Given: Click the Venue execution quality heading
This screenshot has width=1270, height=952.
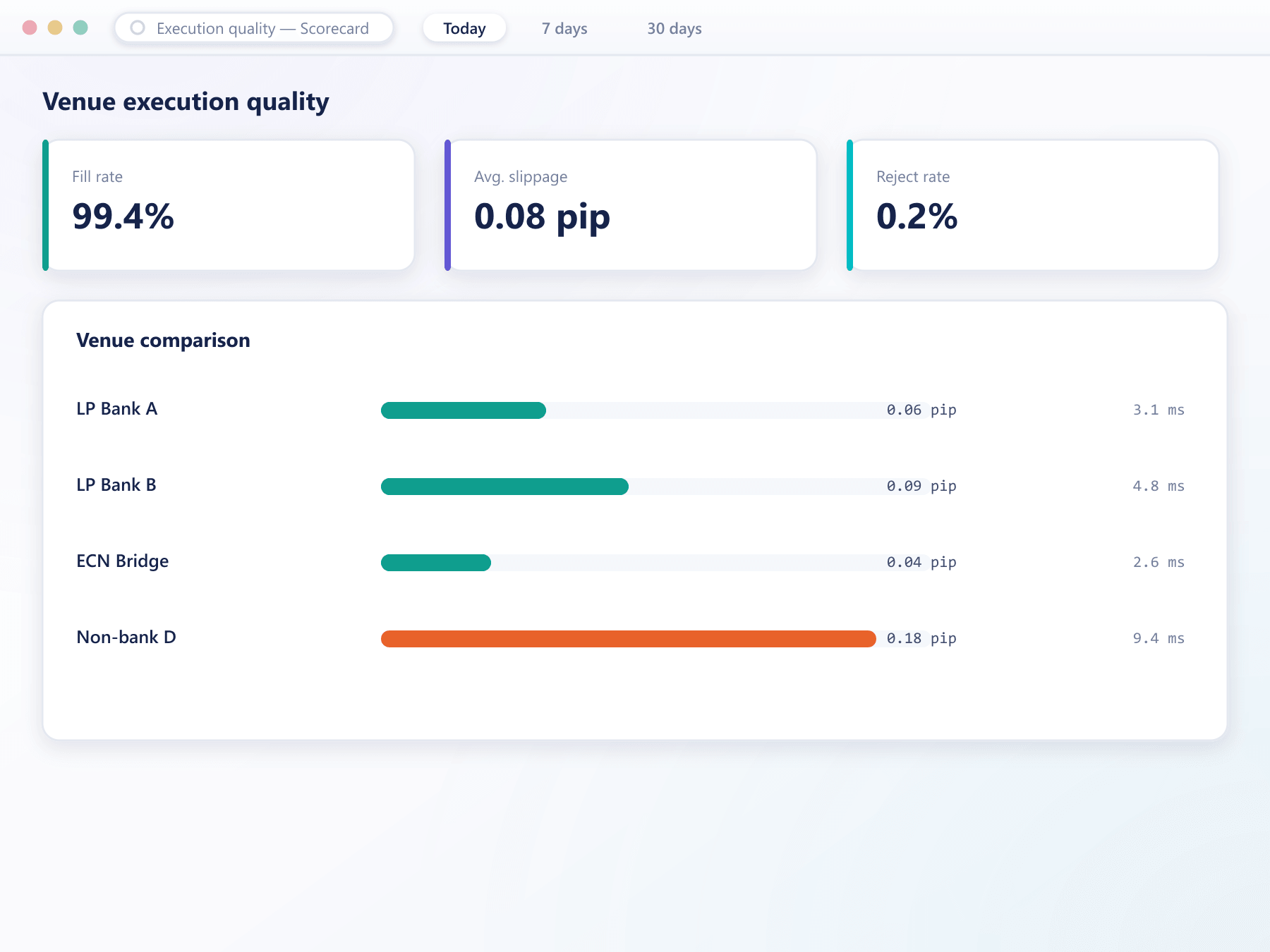Looking at the screenshot, I should (x=186, y=102).
